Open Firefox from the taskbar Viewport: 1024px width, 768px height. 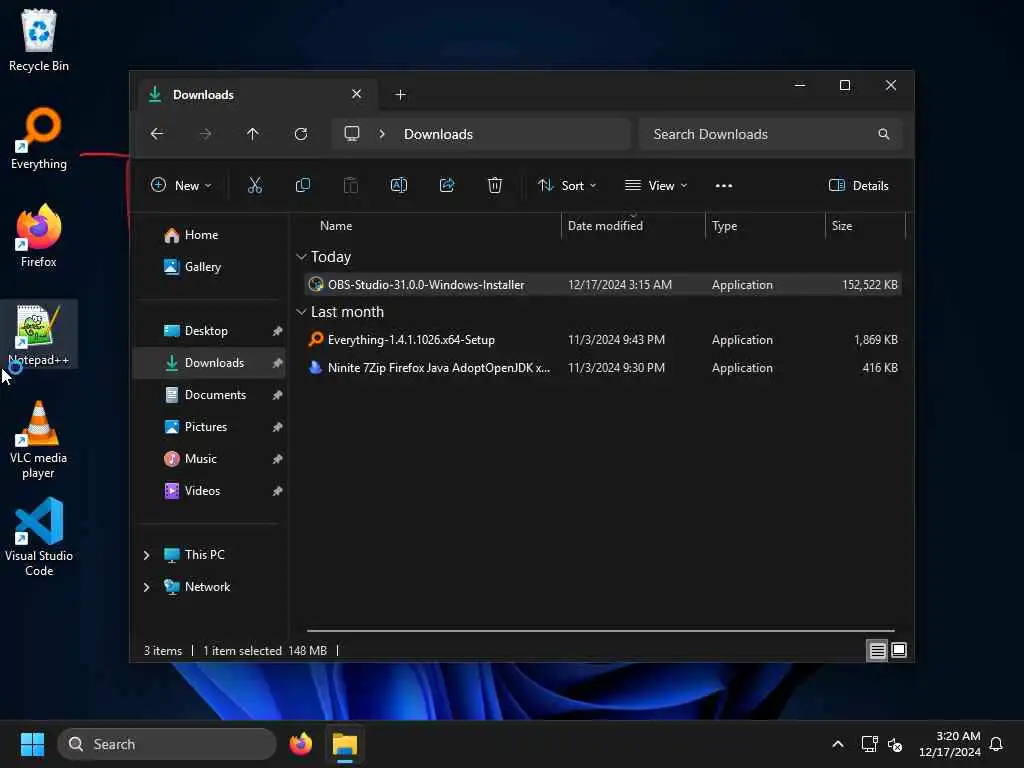click(x=301, y=744)
